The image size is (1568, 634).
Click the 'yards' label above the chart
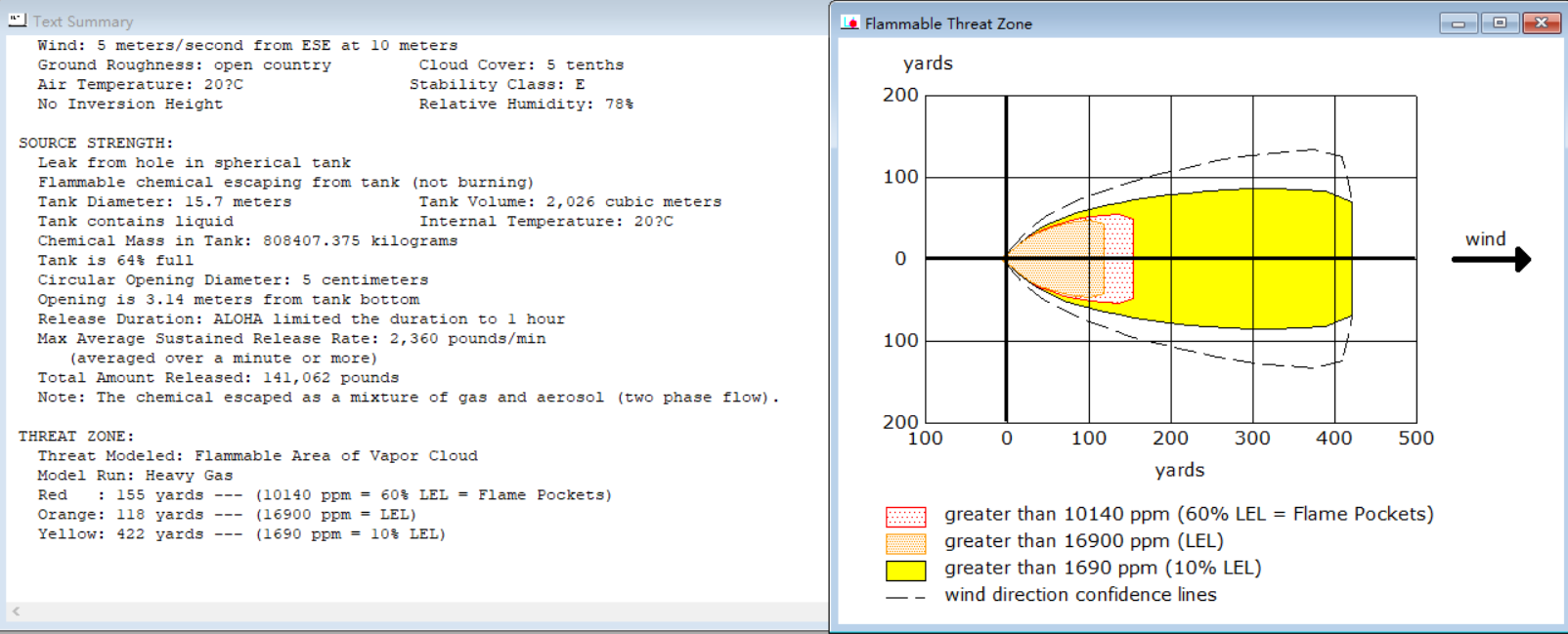(x=928, y=64)
